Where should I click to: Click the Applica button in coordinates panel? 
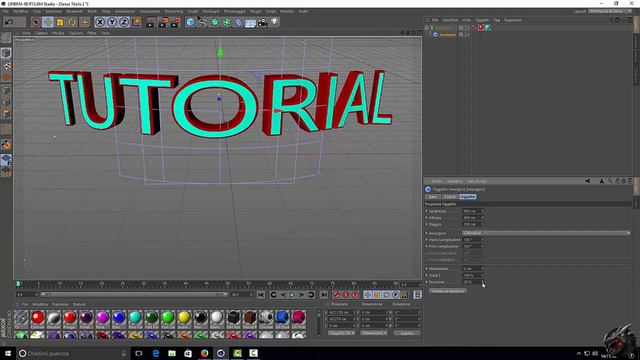coord(407,333)
